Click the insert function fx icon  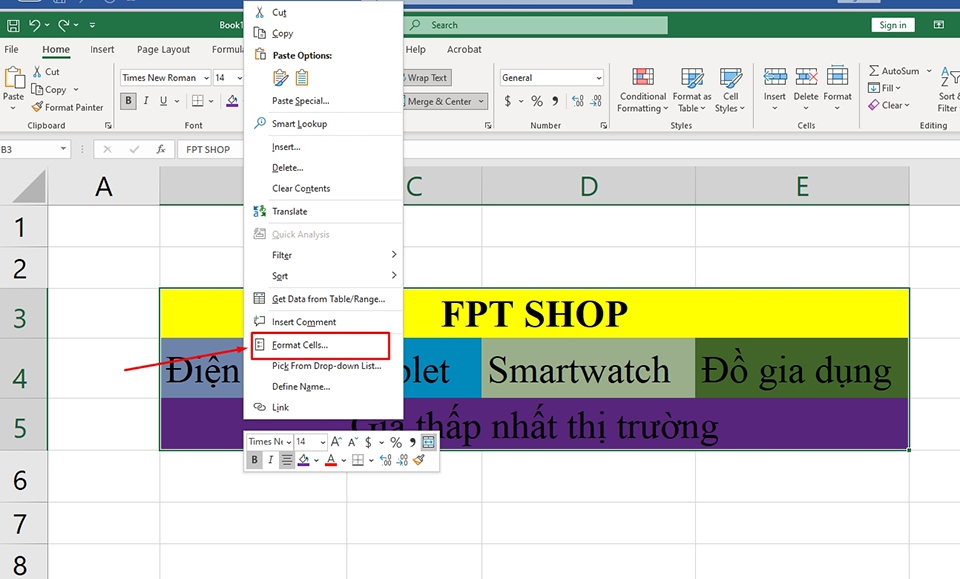(160, 149)
